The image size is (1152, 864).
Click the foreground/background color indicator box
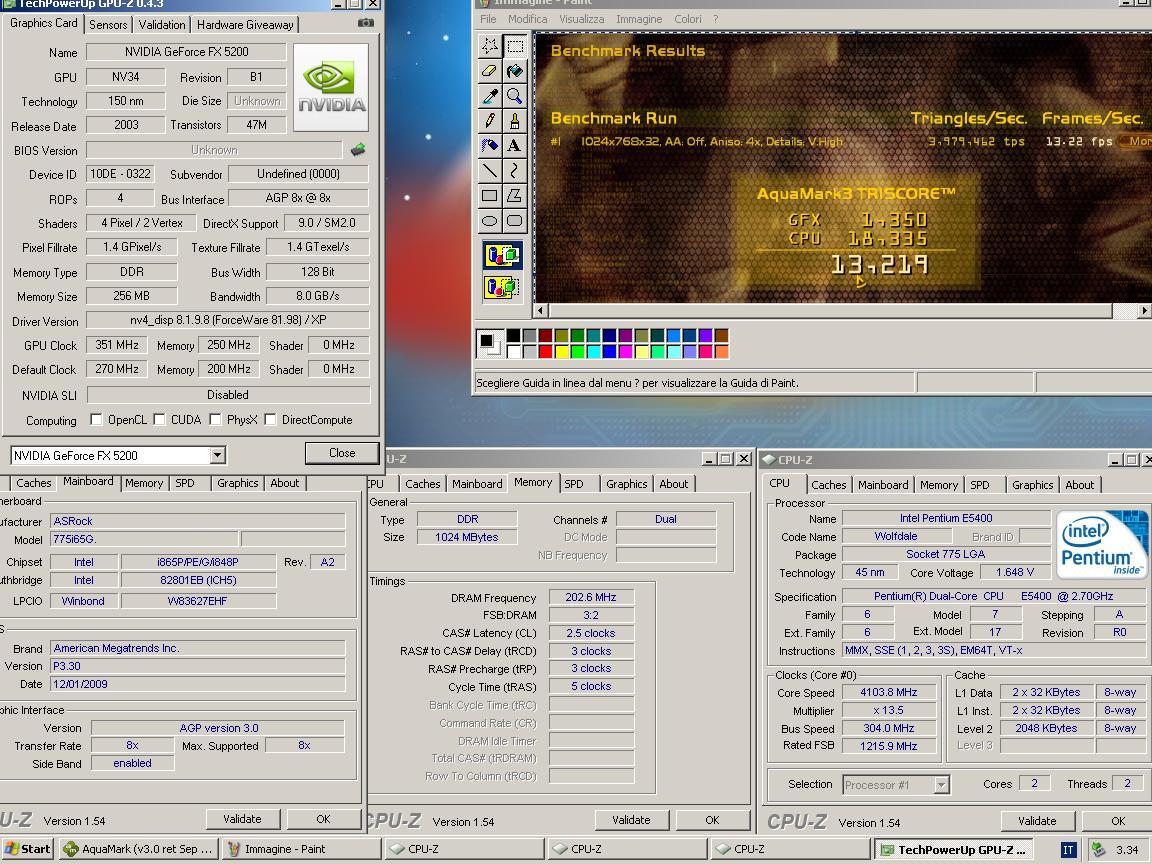coord(490,343)
